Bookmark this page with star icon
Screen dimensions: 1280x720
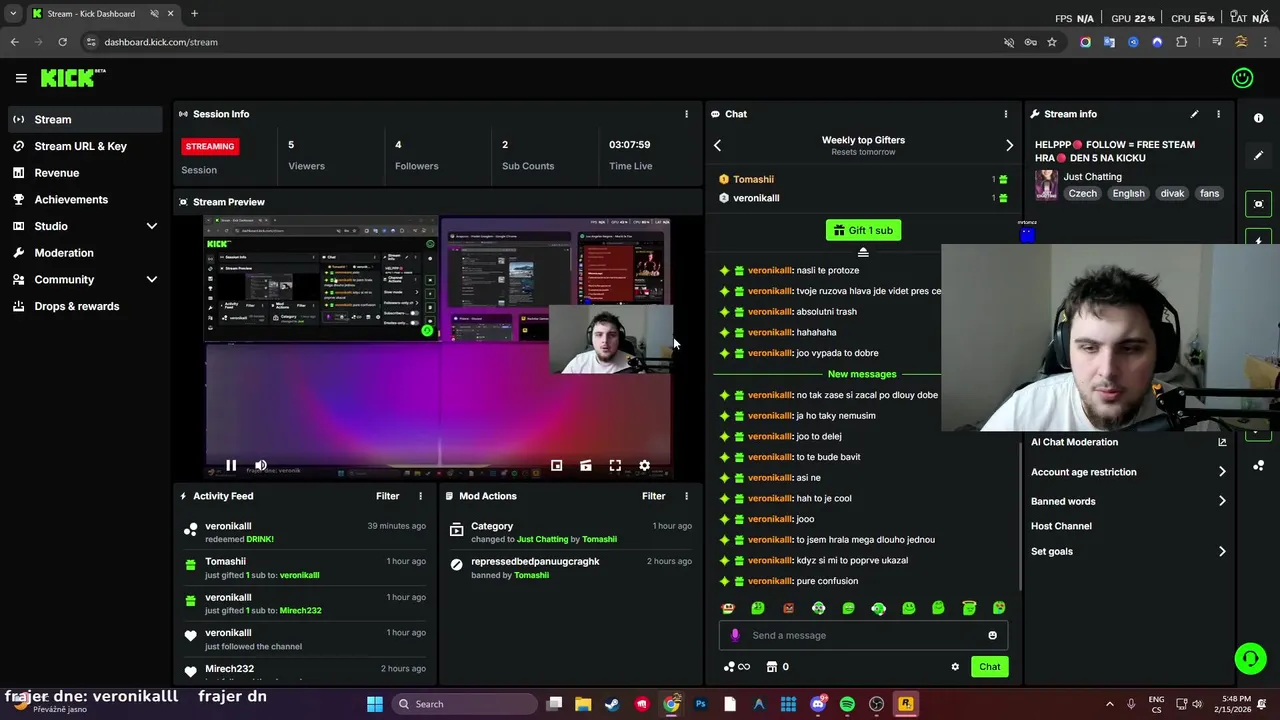coord(1052,42)
